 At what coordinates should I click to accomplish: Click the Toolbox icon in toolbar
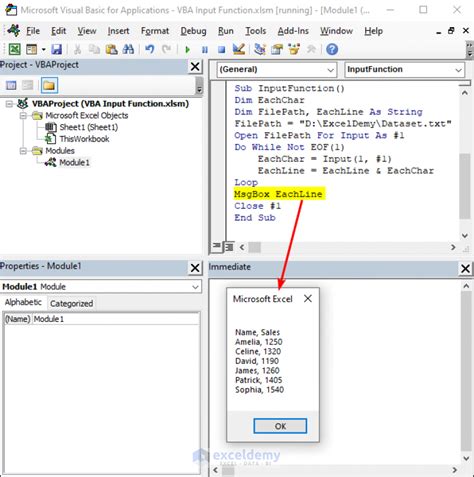tap(311, 49)
